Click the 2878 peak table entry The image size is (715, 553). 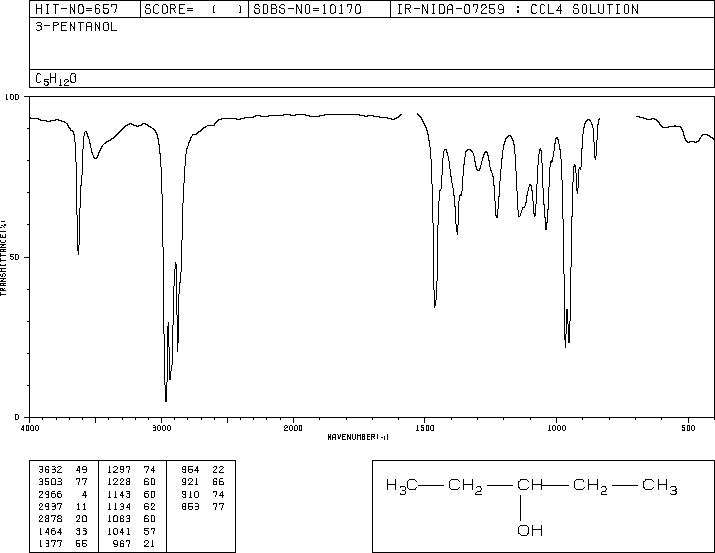pyautogui.click(x=51, y=519)
